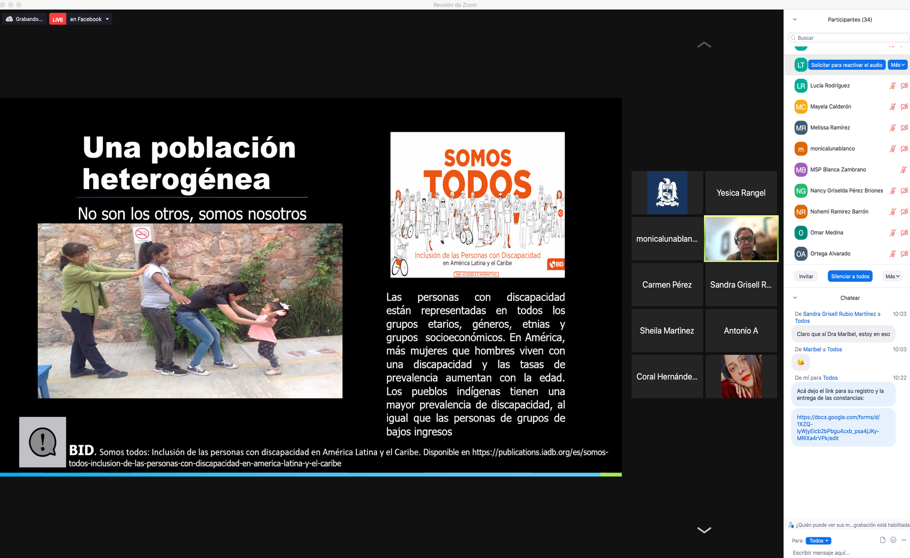Click 'Solicitar para reactivar el audio' button
Viewport: 910px width, 558px height.
point(847,65)
